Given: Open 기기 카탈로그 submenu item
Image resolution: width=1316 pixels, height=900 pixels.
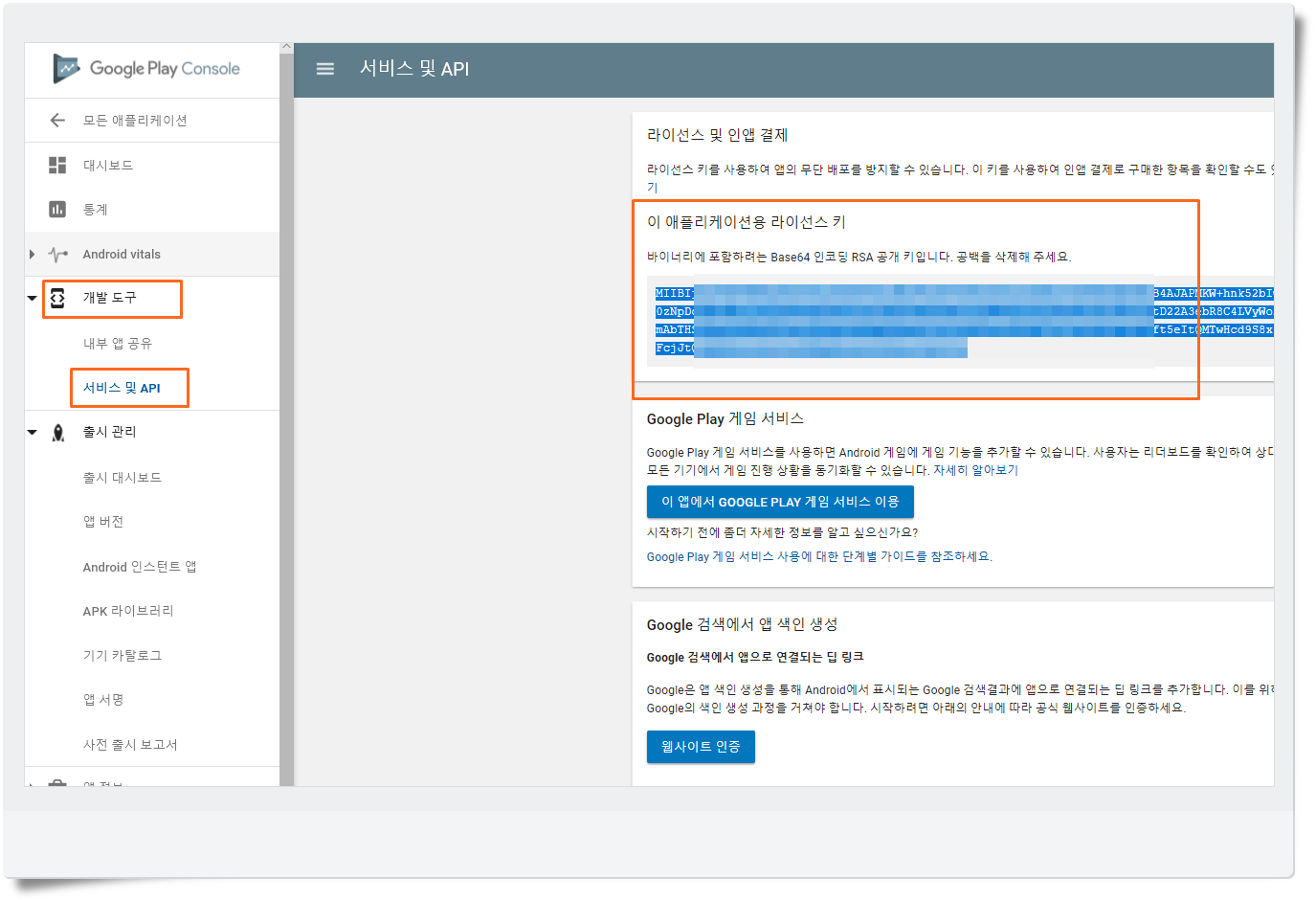Looking at the screenshot, I should [x=123, y=656].
